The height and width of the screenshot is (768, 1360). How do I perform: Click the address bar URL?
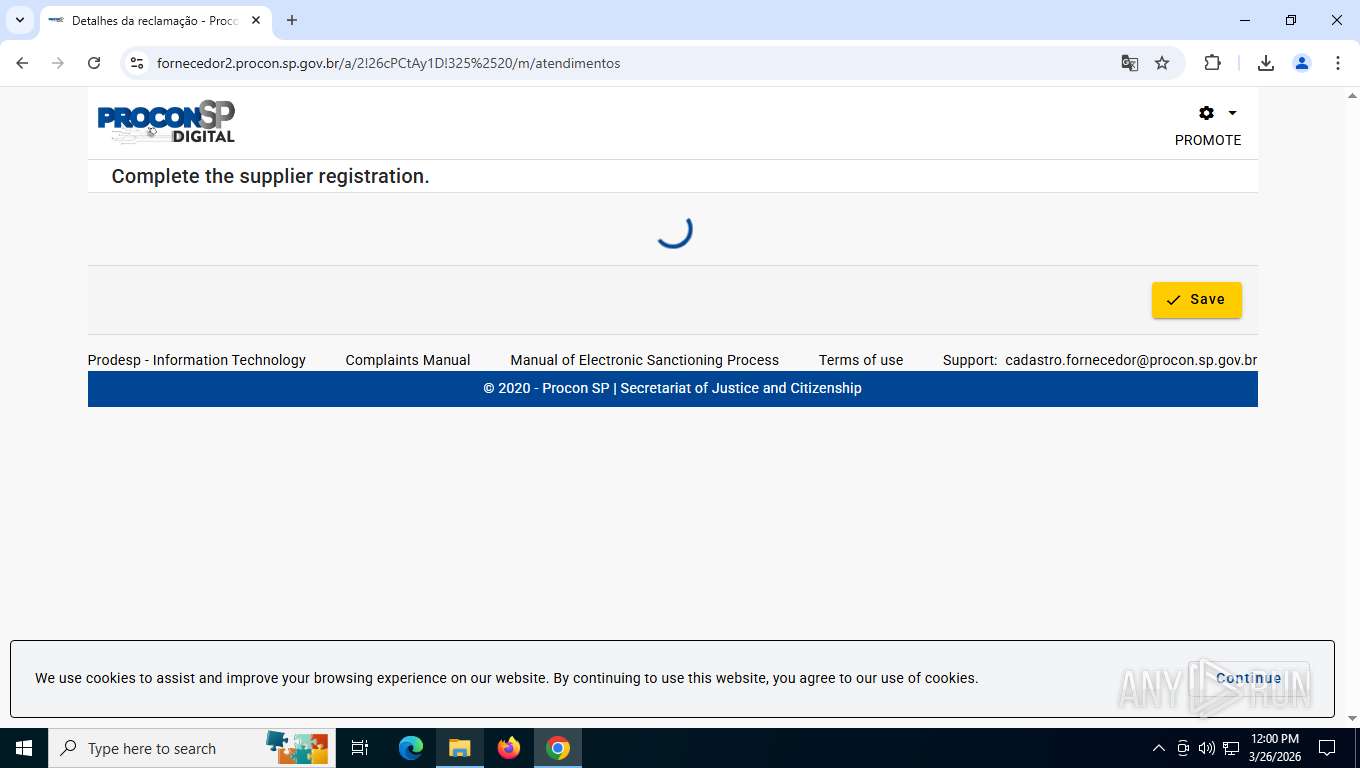389,63
